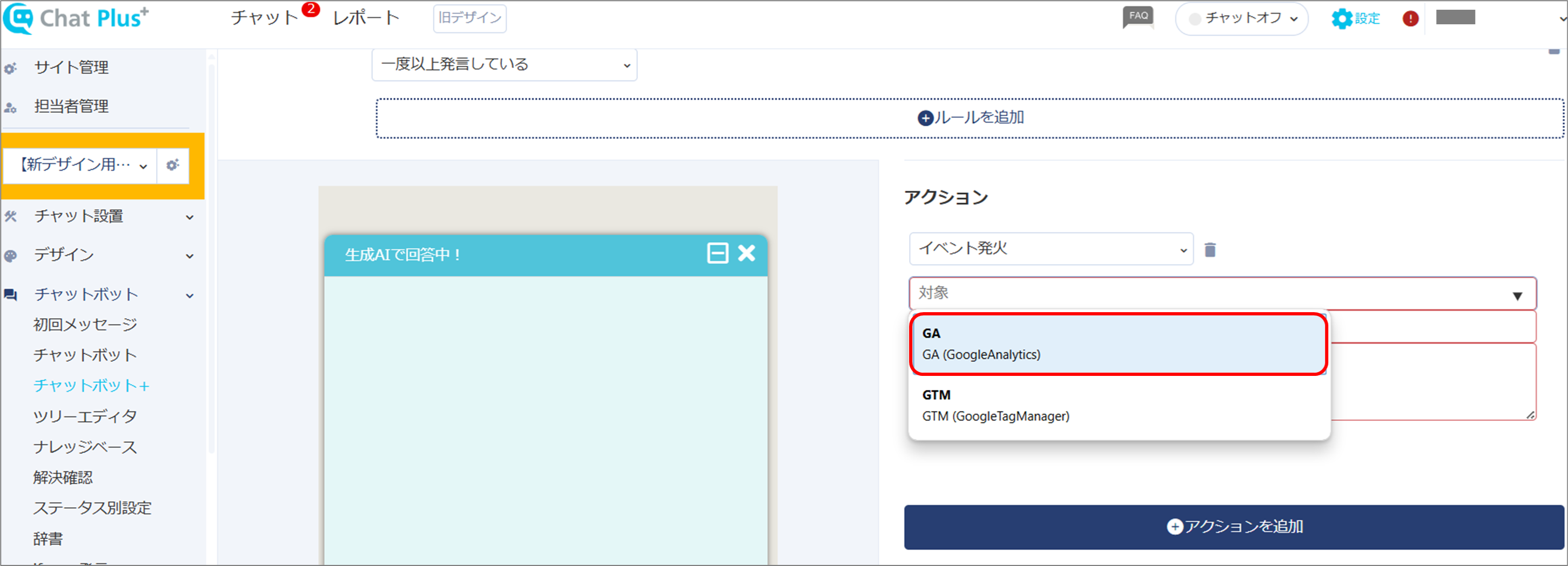Click the site settings gear beside selector
Screen dimensions: 1568x566
coord(173,165)
